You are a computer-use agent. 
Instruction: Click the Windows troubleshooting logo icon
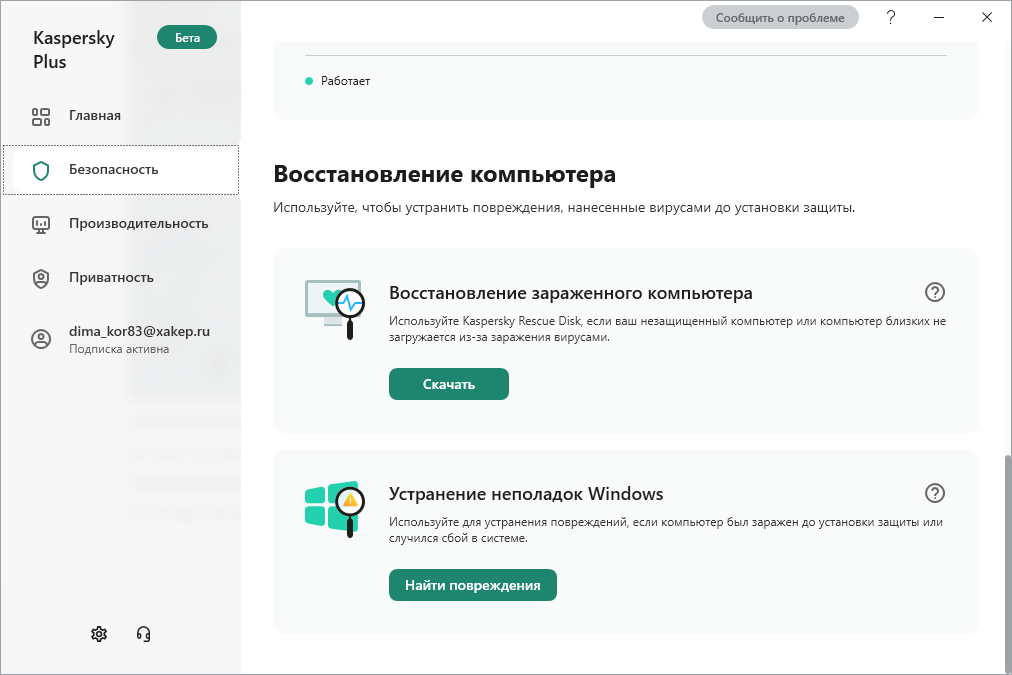335,509
